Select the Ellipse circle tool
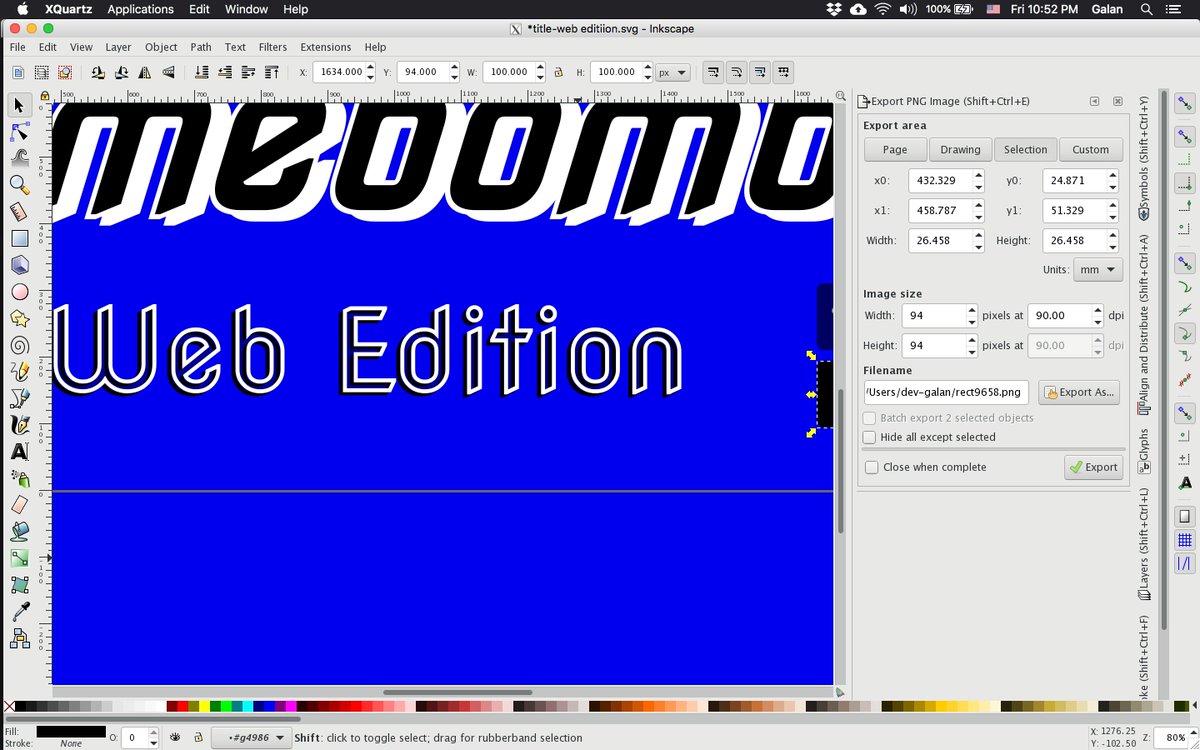Viewport: 1200px width, 750px height. click(x=19, y=292)
